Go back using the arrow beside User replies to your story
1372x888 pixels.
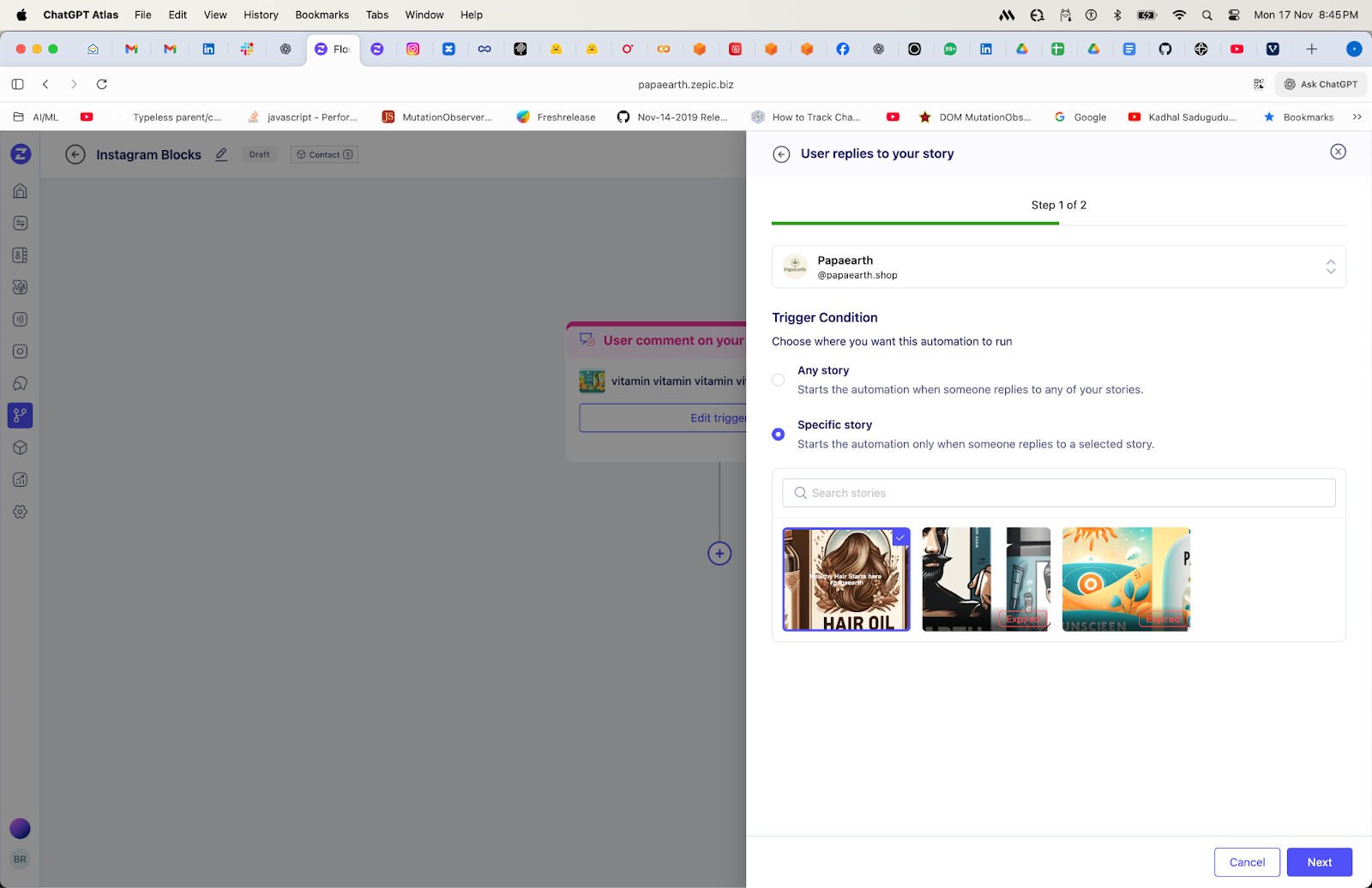781,154
